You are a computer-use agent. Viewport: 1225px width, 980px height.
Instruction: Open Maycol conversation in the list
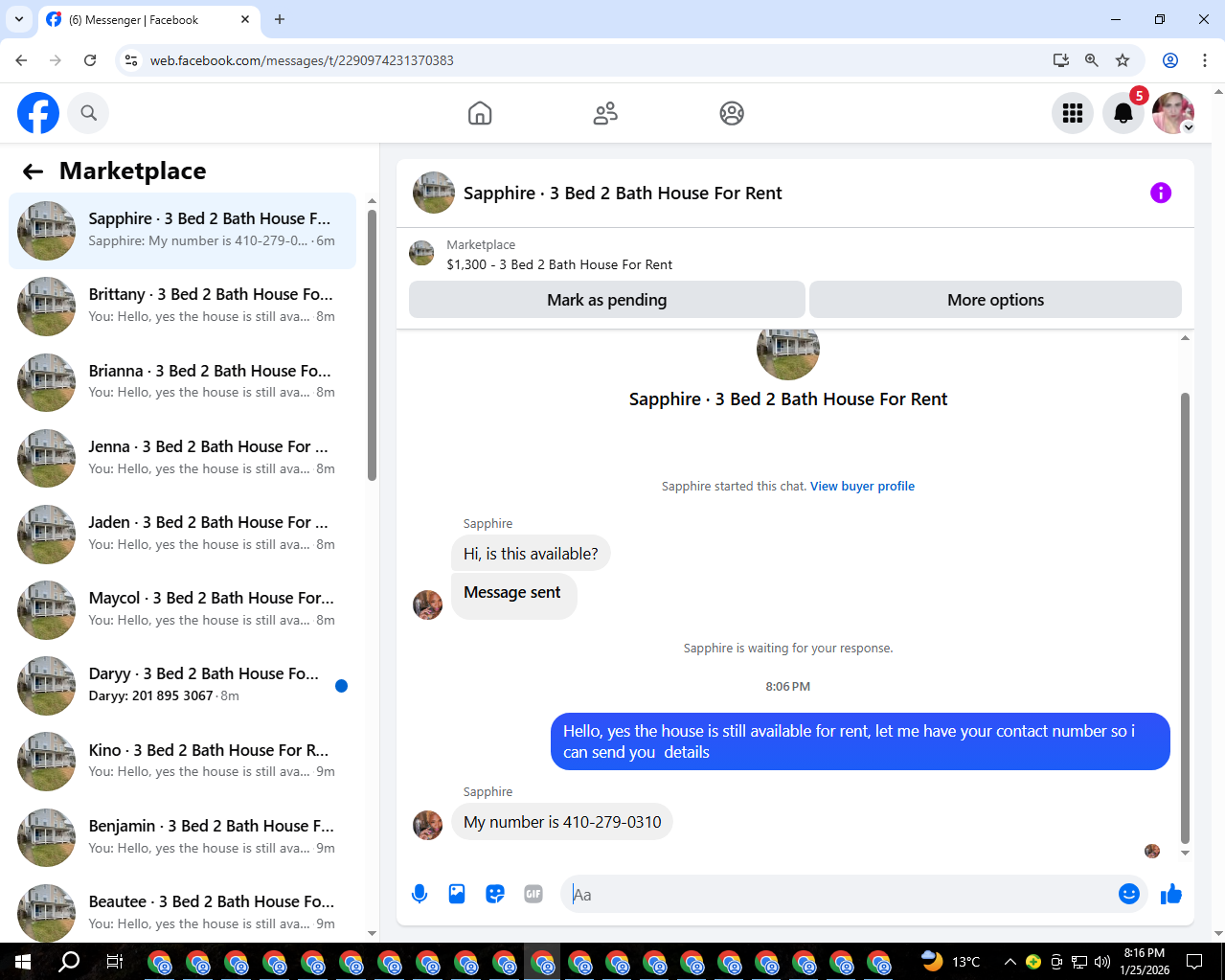click(x=182, y=609)
